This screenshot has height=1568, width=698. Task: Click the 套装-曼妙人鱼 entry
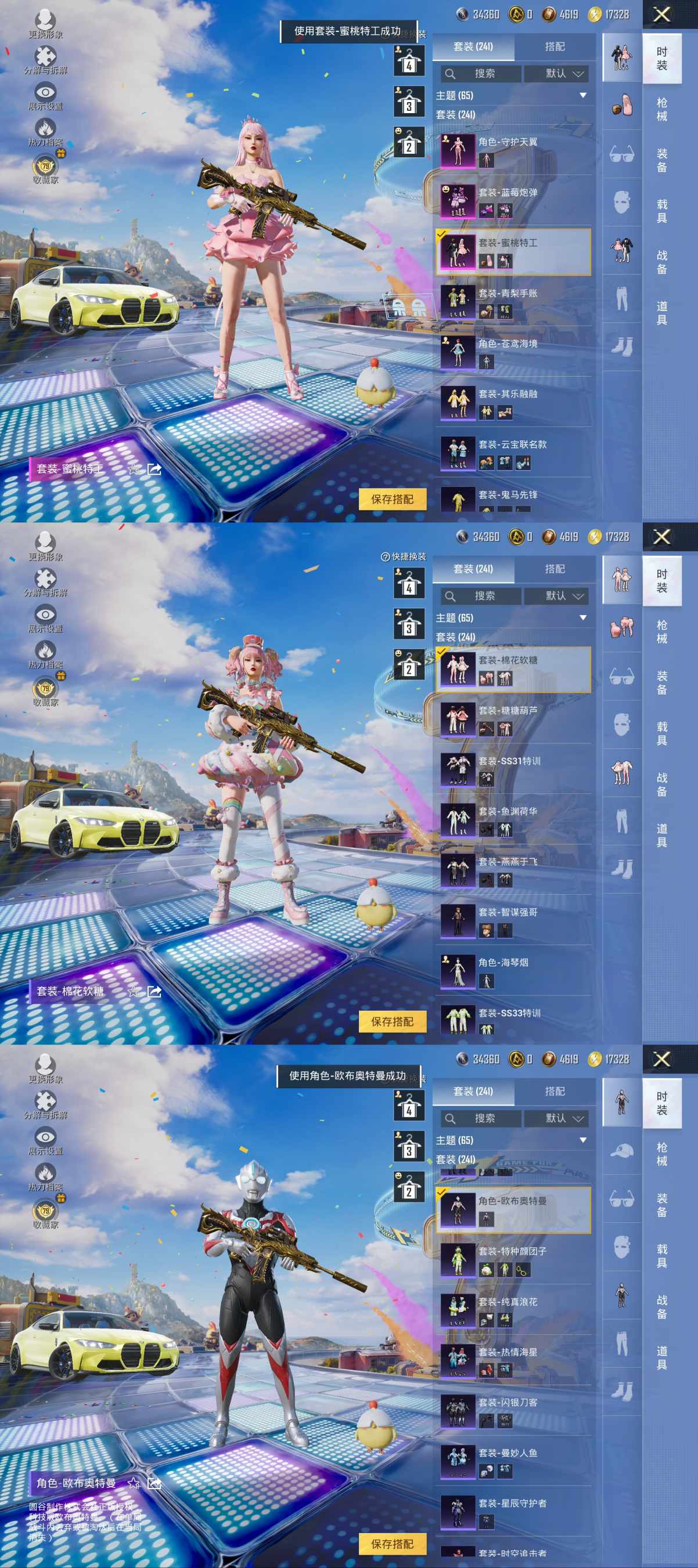pyautogui.click(x=513, y=1462)
